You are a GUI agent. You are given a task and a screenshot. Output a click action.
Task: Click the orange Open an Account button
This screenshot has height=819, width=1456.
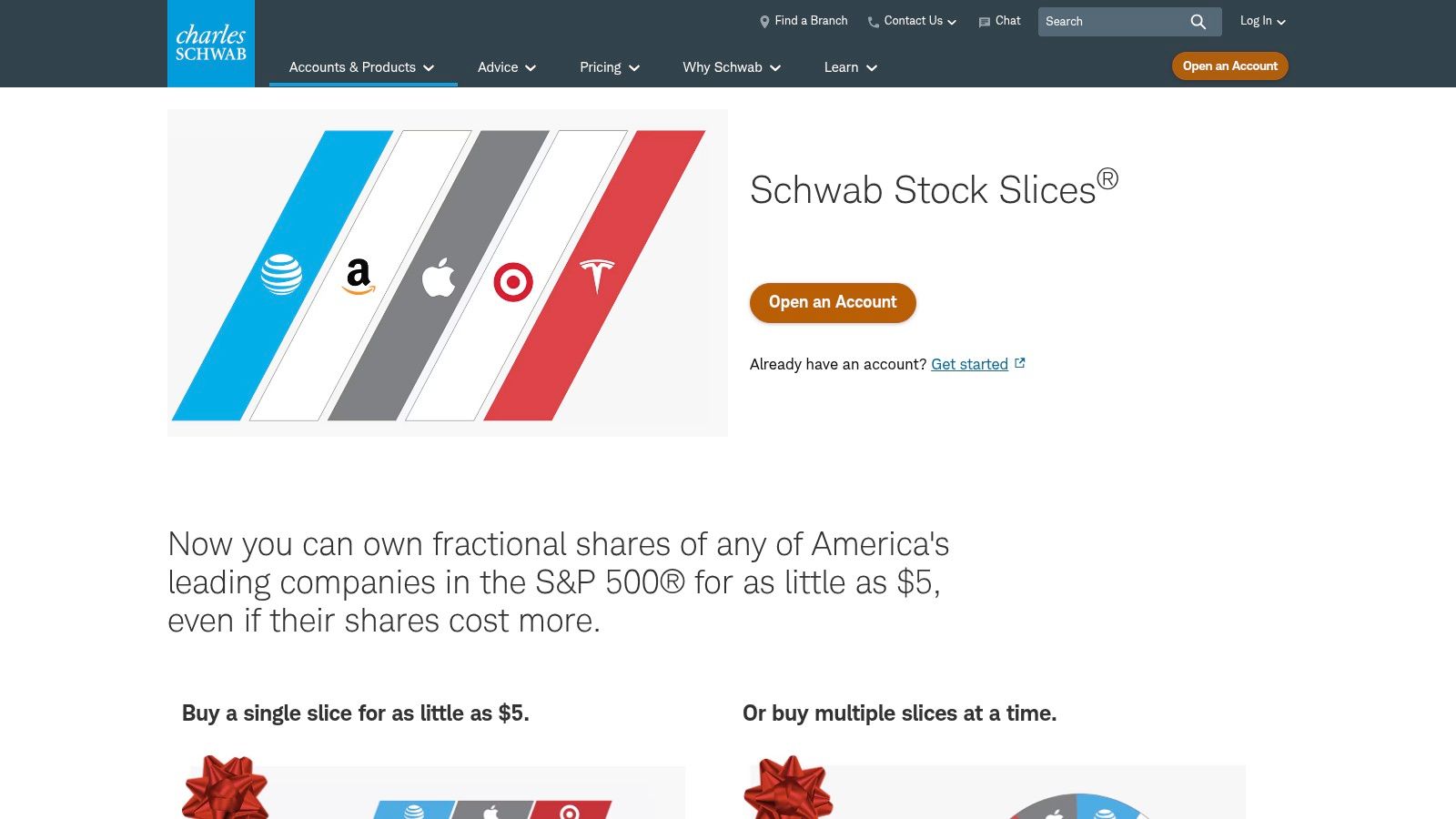click(832, 302)
